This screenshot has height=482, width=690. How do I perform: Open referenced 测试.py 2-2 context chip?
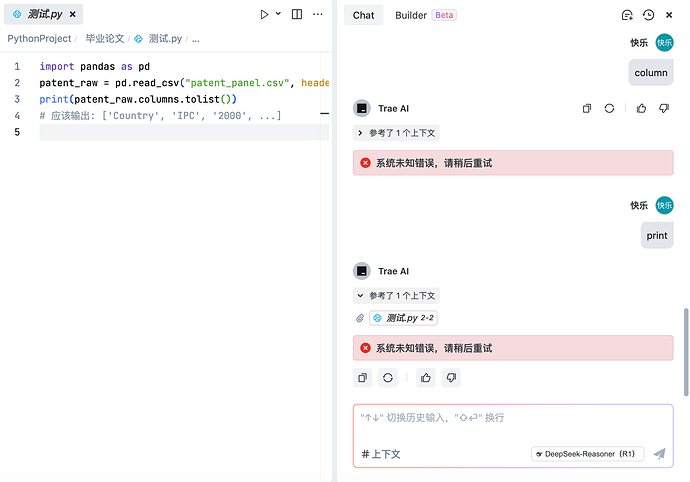(403, 318)
